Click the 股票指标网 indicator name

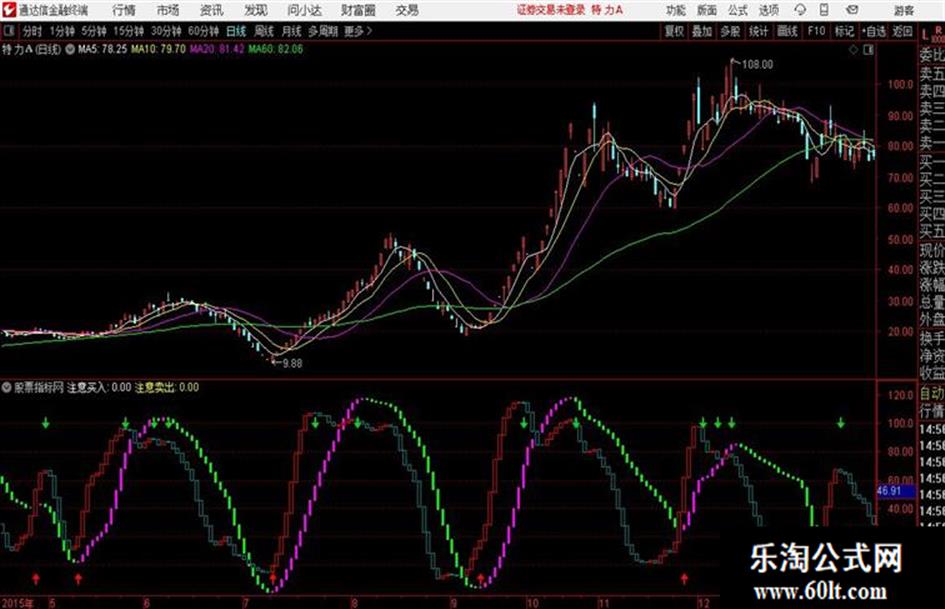tap(39, 387)
